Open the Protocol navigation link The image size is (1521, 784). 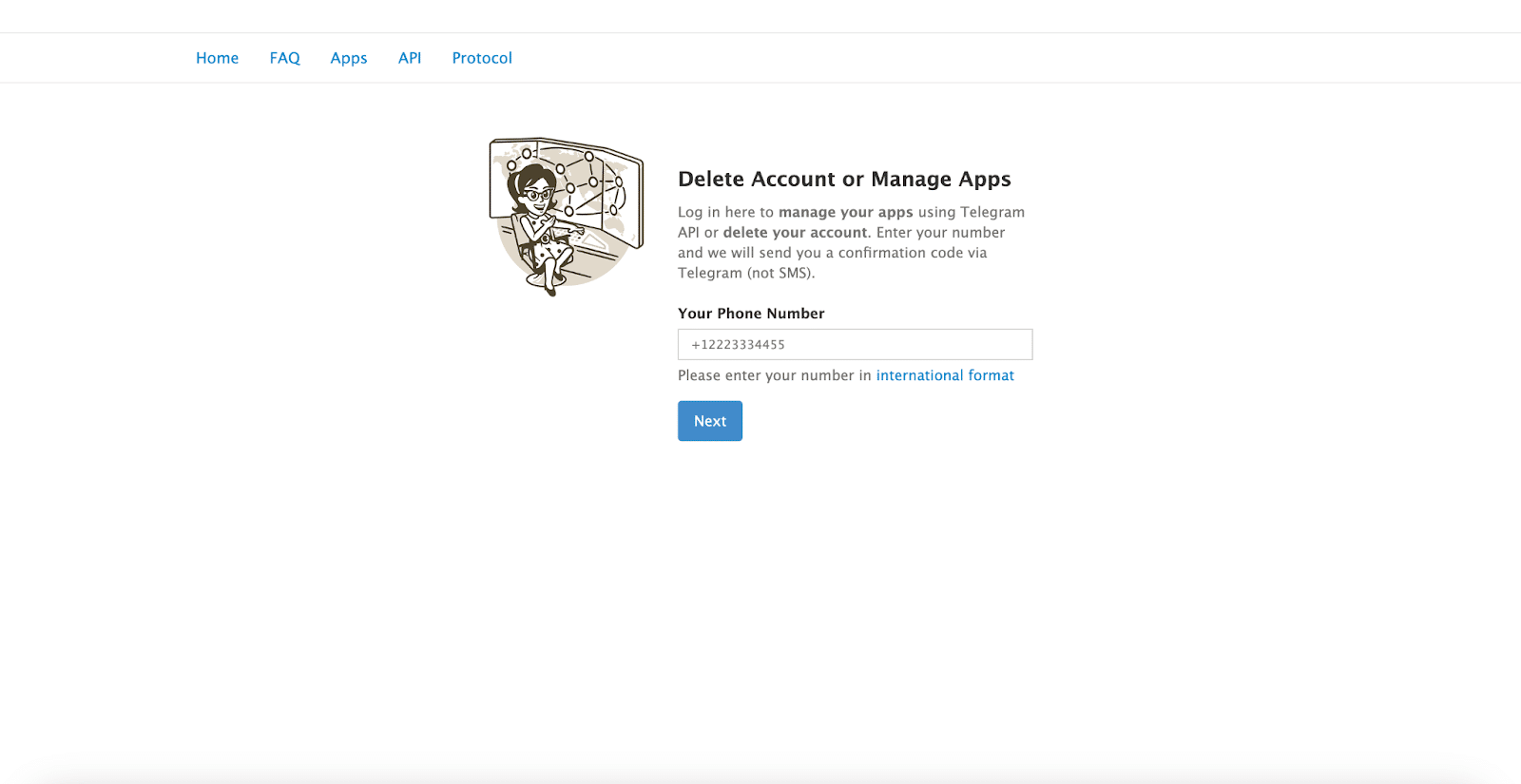pos(482,58)
